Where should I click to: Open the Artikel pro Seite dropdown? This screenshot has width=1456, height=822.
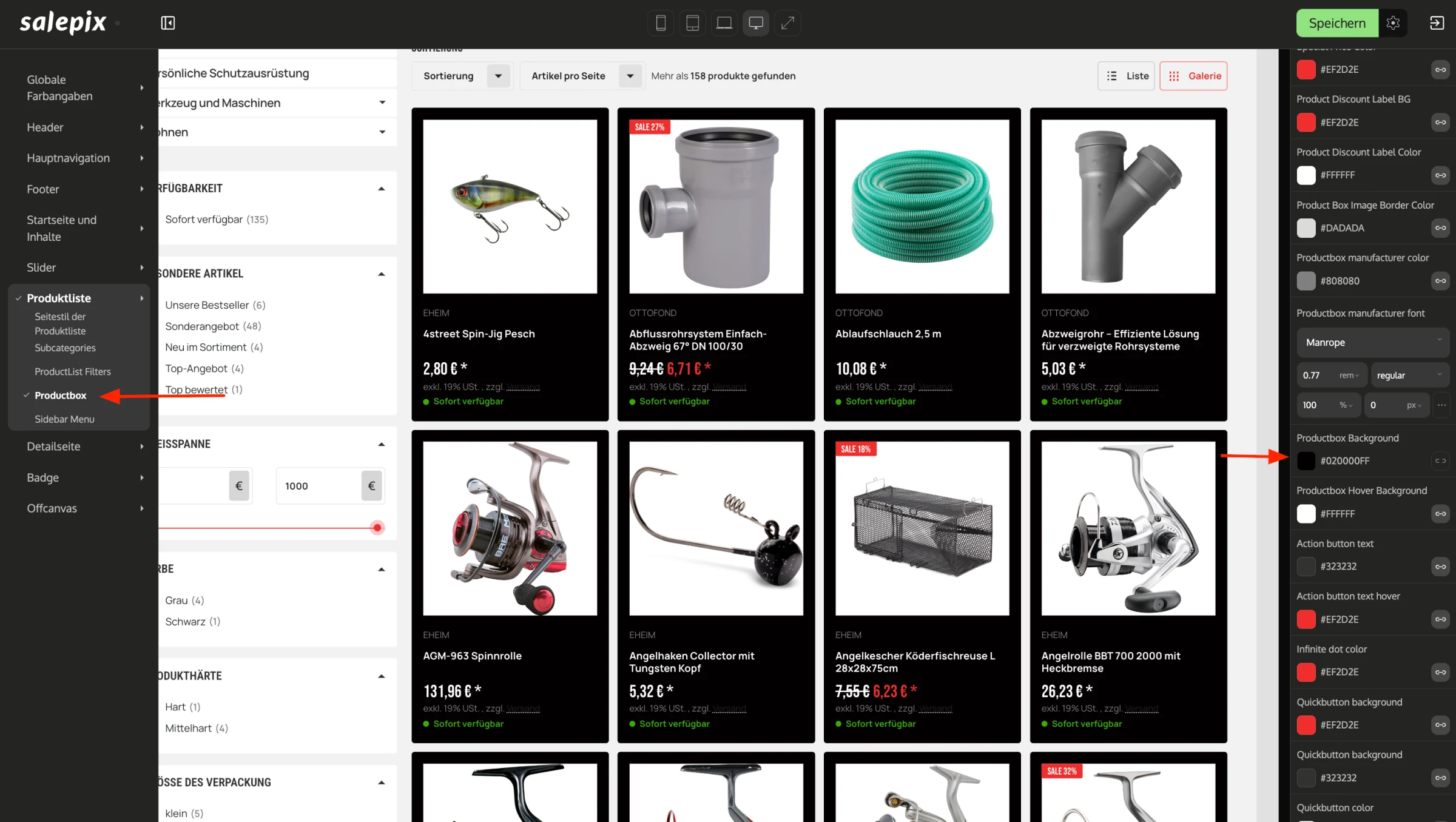582,76
